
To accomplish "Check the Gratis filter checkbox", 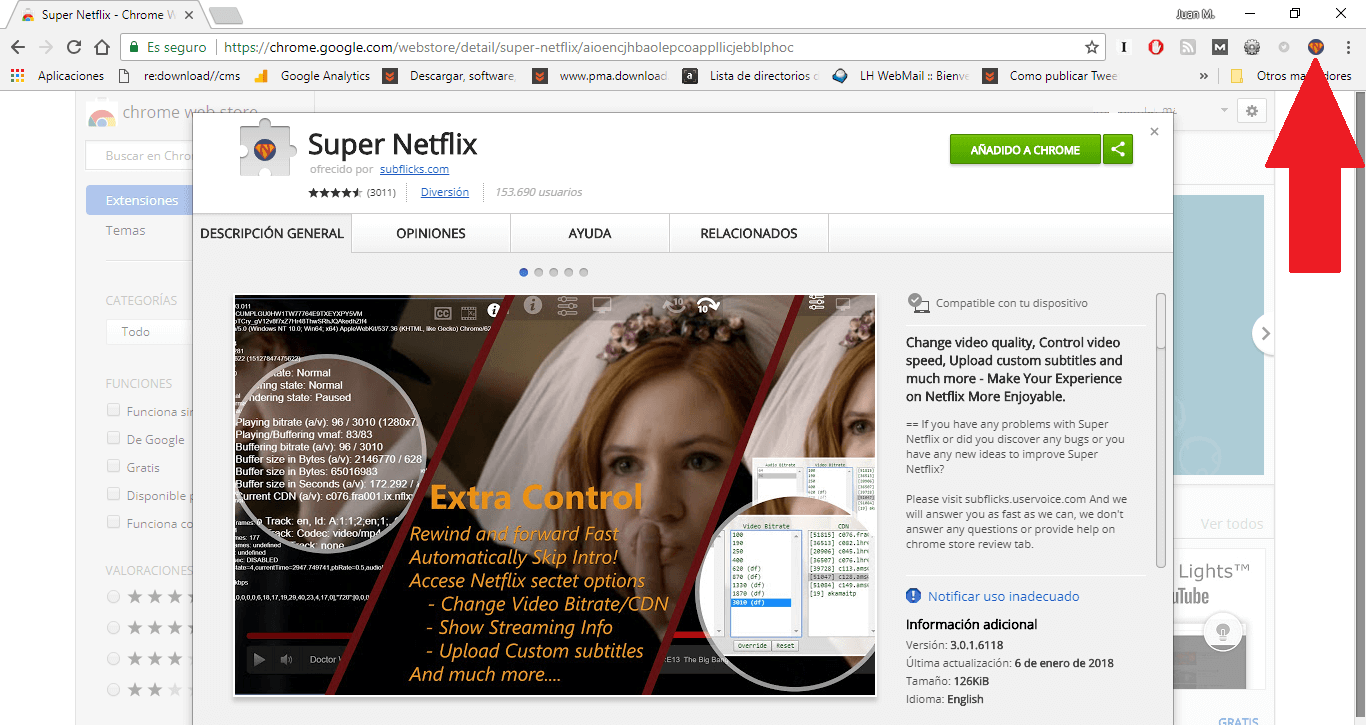I will 114,467.
